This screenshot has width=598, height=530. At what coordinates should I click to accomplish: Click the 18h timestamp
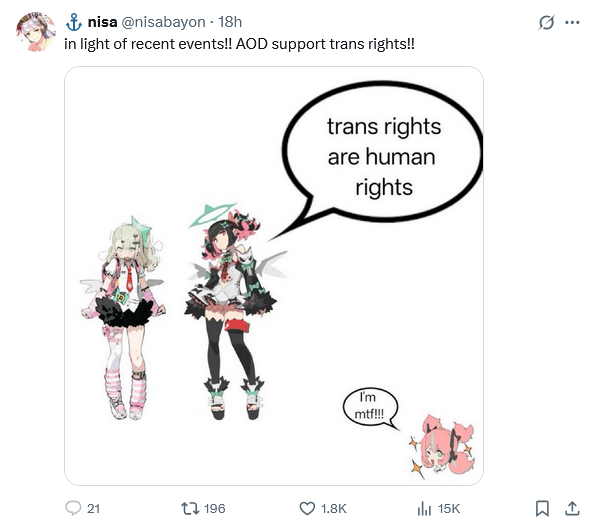click(x=230, y=22)
